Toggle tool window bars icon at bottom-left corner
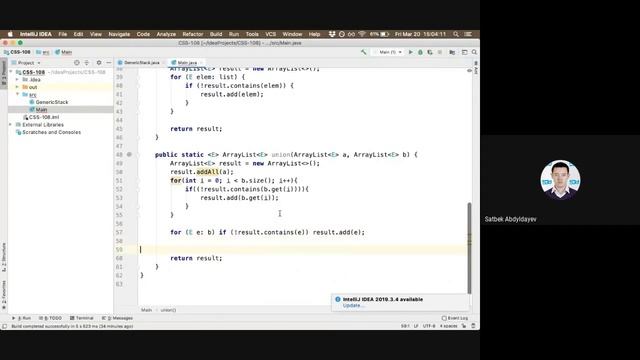The image size is (640, 360). 4,326
